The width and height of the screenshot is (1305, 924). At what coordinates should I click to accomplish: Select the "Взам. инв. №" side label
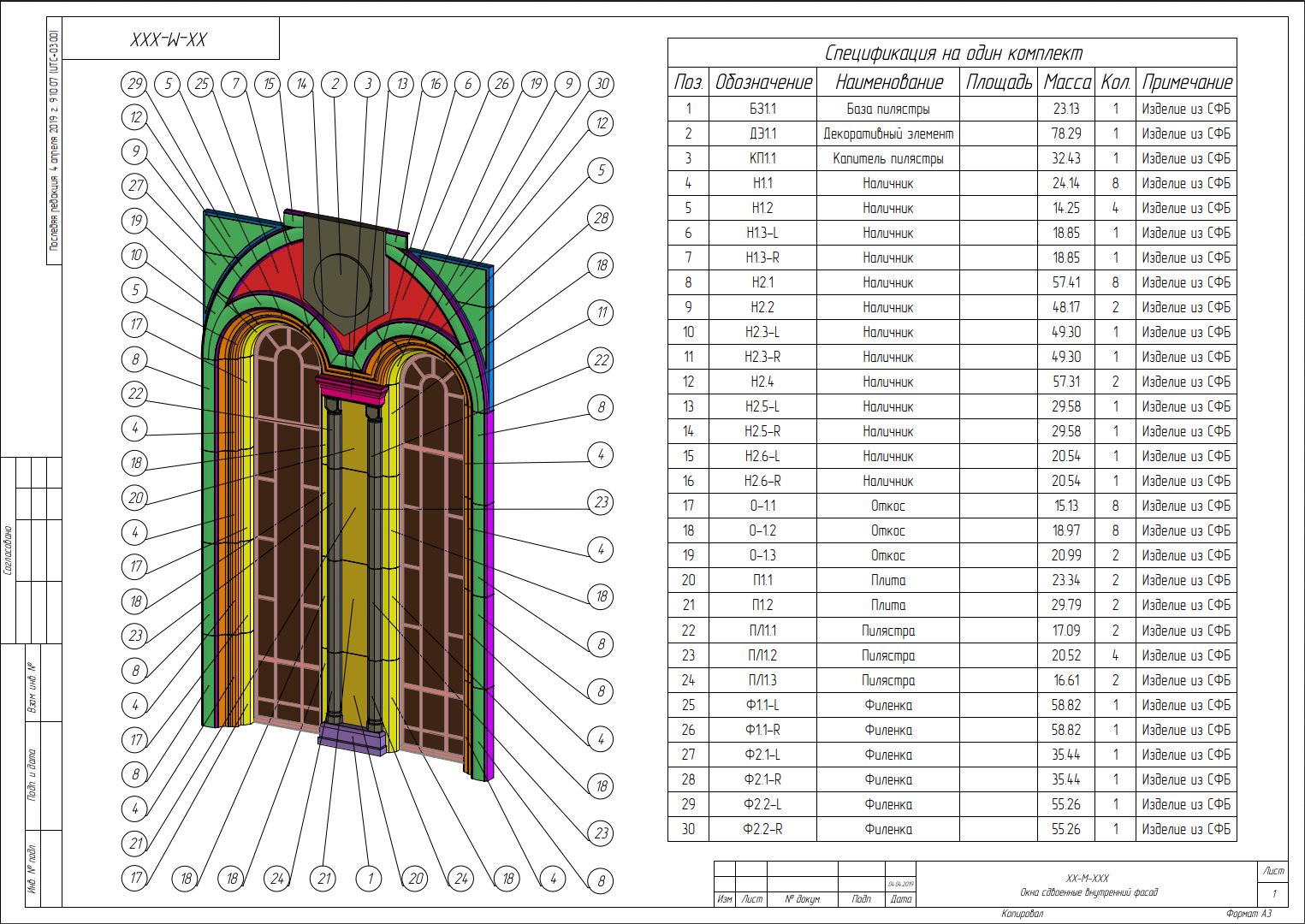33,688
